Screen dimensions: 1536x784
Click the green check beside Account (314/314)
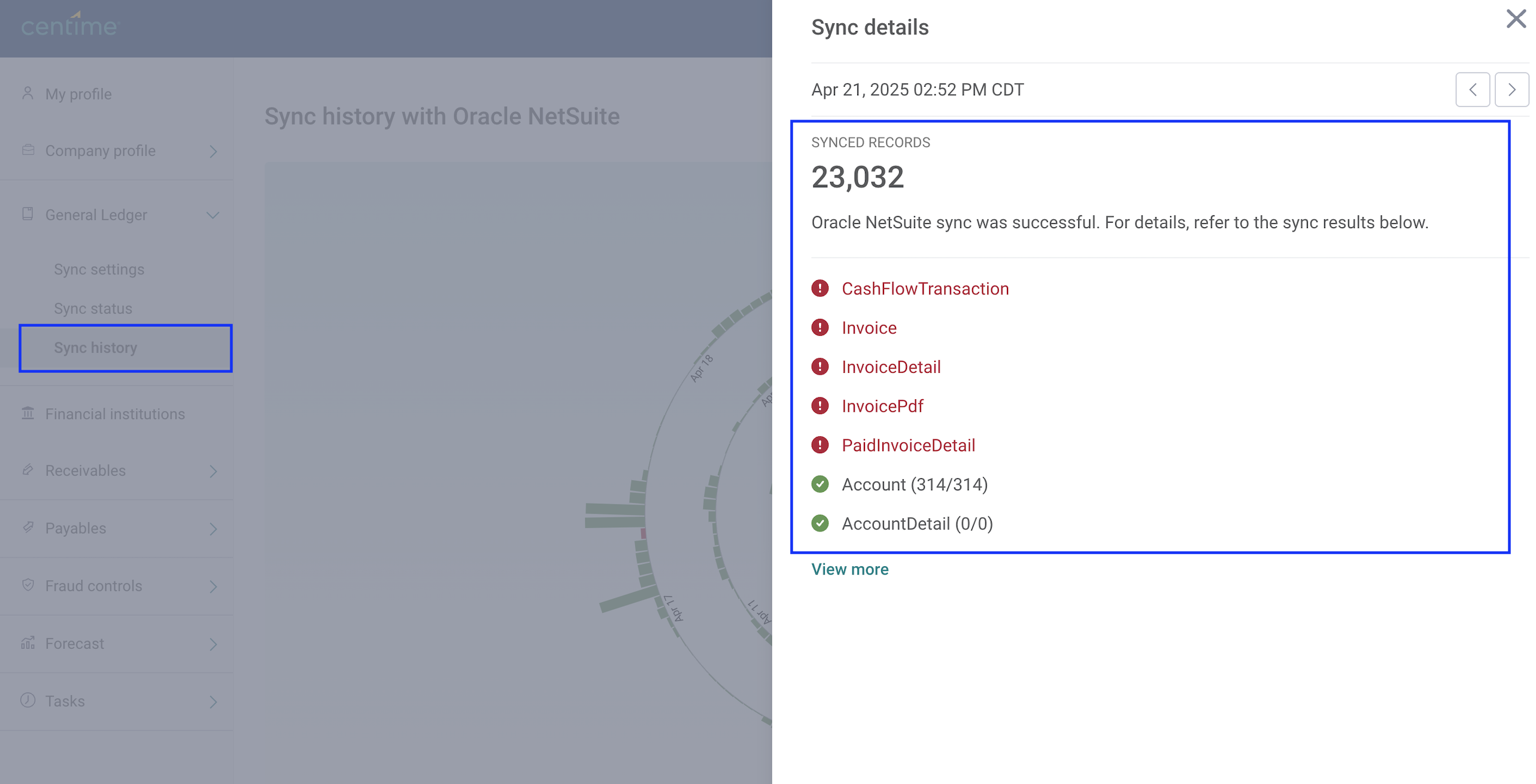(820, 484)
